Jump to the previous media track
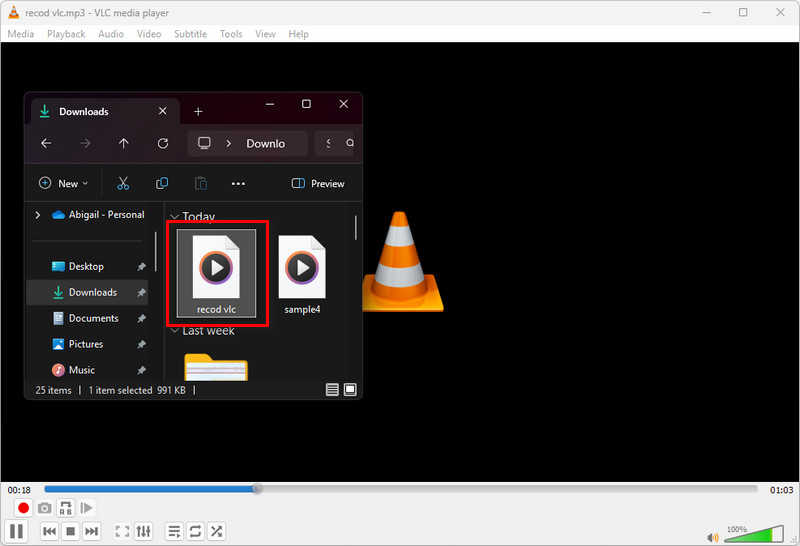This screenshot has width=800, height=546. [x=49, y=531]
